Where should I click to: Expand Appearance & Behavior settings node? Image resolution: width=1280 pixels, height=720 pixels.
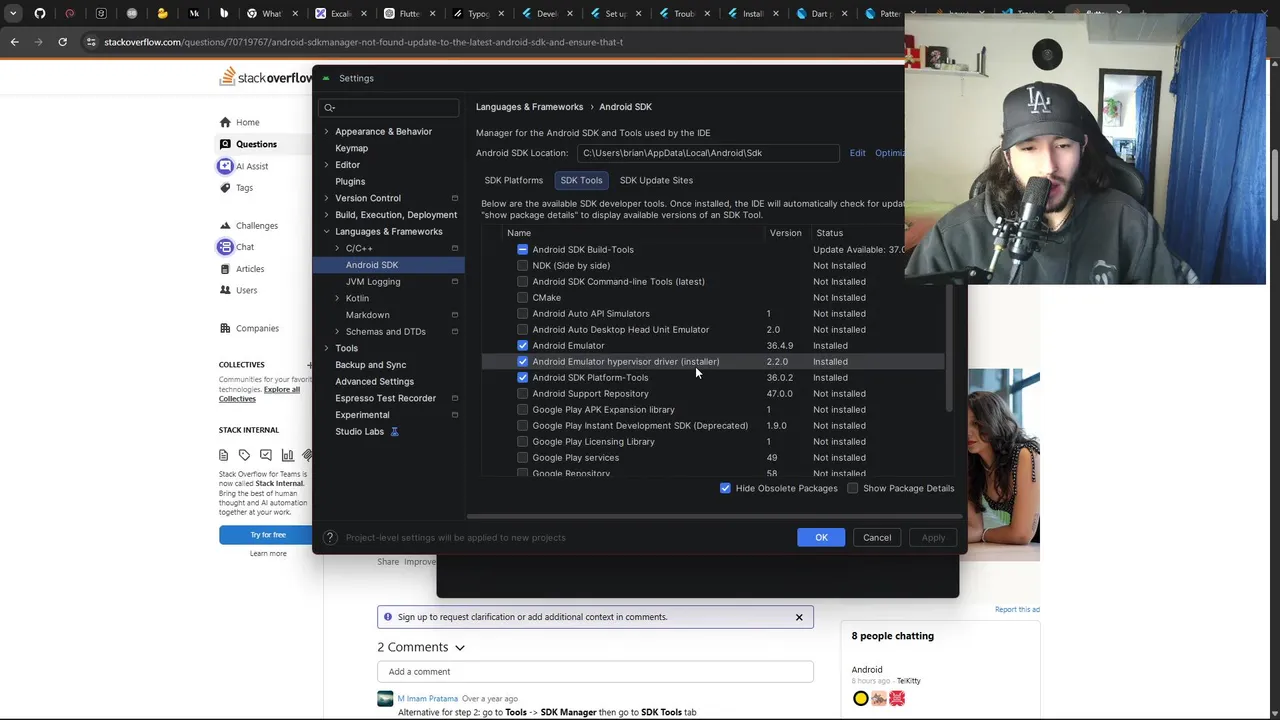coord(326,132)
